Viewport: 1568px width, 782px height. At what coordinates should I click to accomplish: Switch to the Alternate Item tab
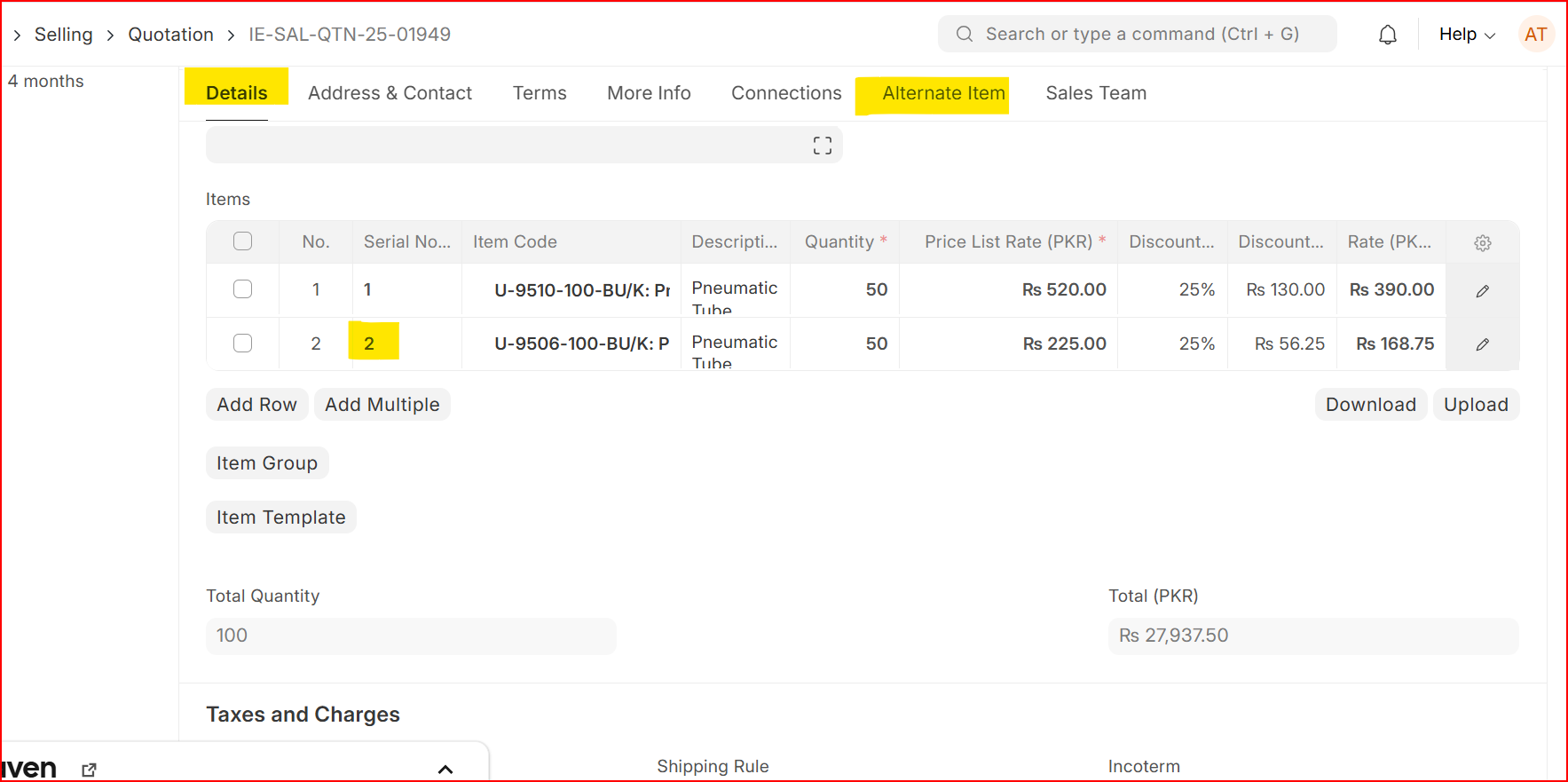[x=943, y=93]
